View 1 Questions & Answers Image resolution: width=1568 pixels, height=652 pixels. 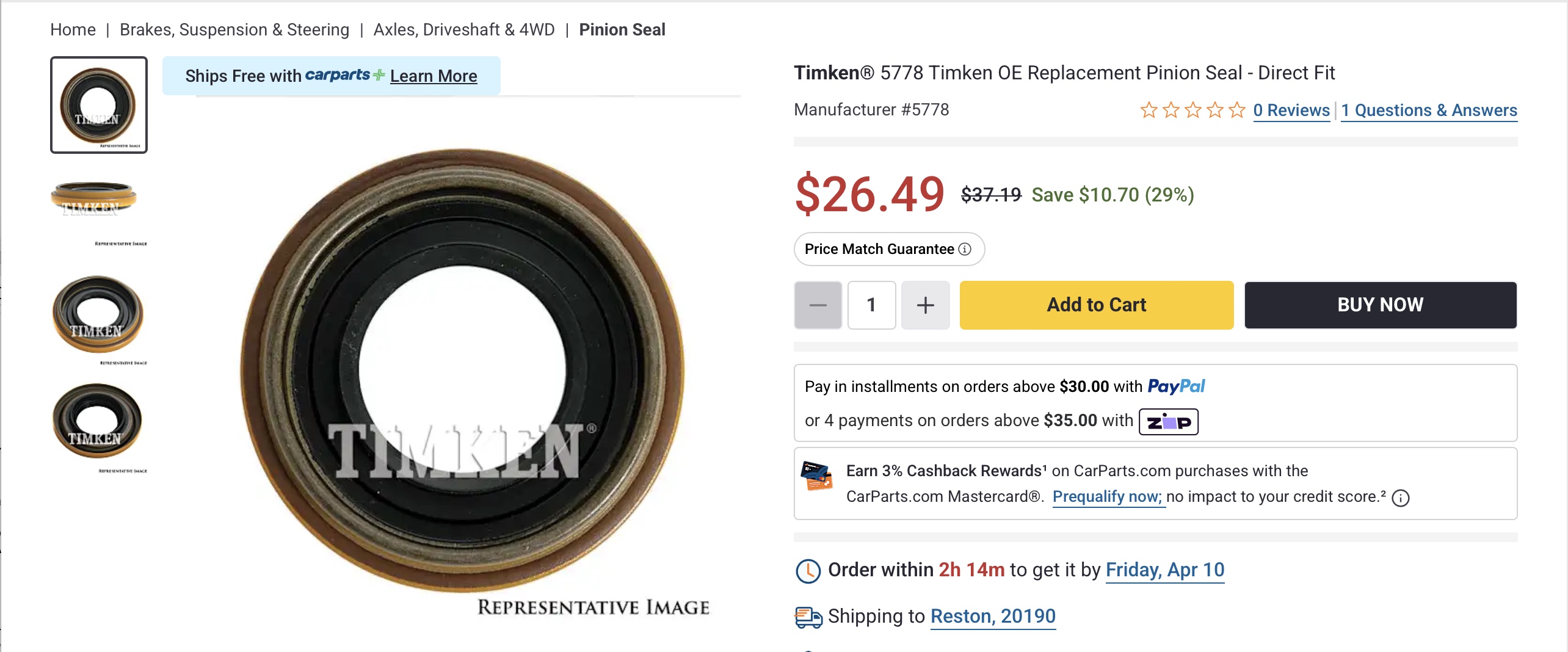[x=1429, y=110]
